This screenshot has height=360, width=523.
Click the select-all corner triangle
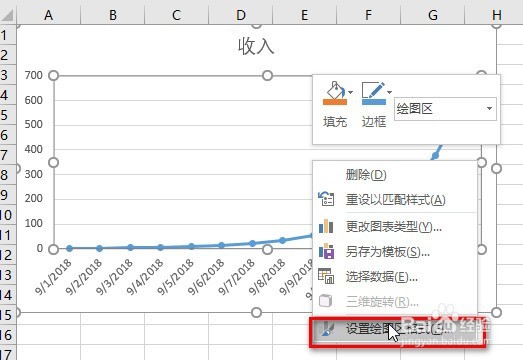pos(7,15)
